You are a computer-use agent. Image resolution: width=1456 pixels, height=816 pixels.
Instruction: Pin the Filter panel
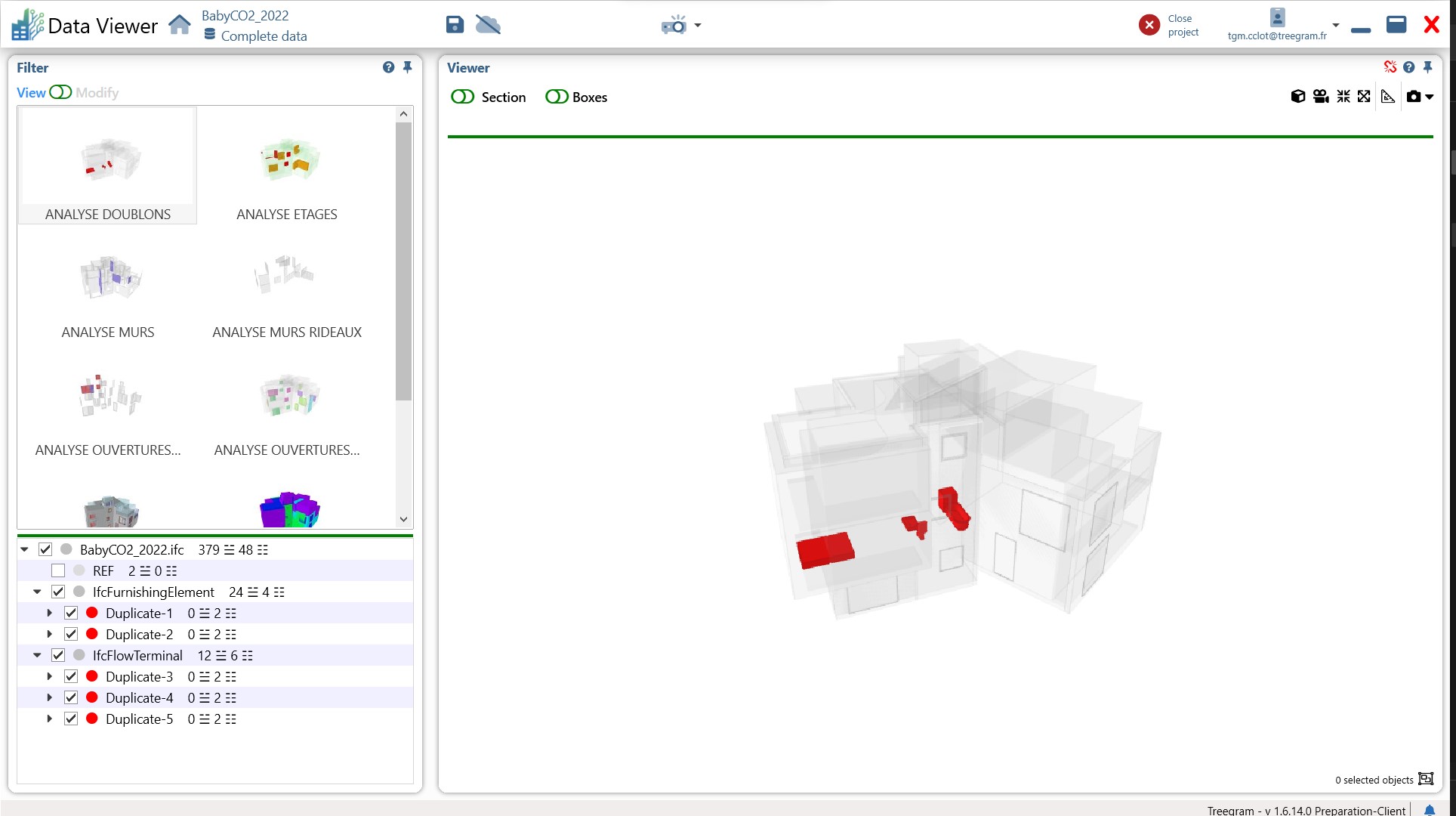click(407, 67)
